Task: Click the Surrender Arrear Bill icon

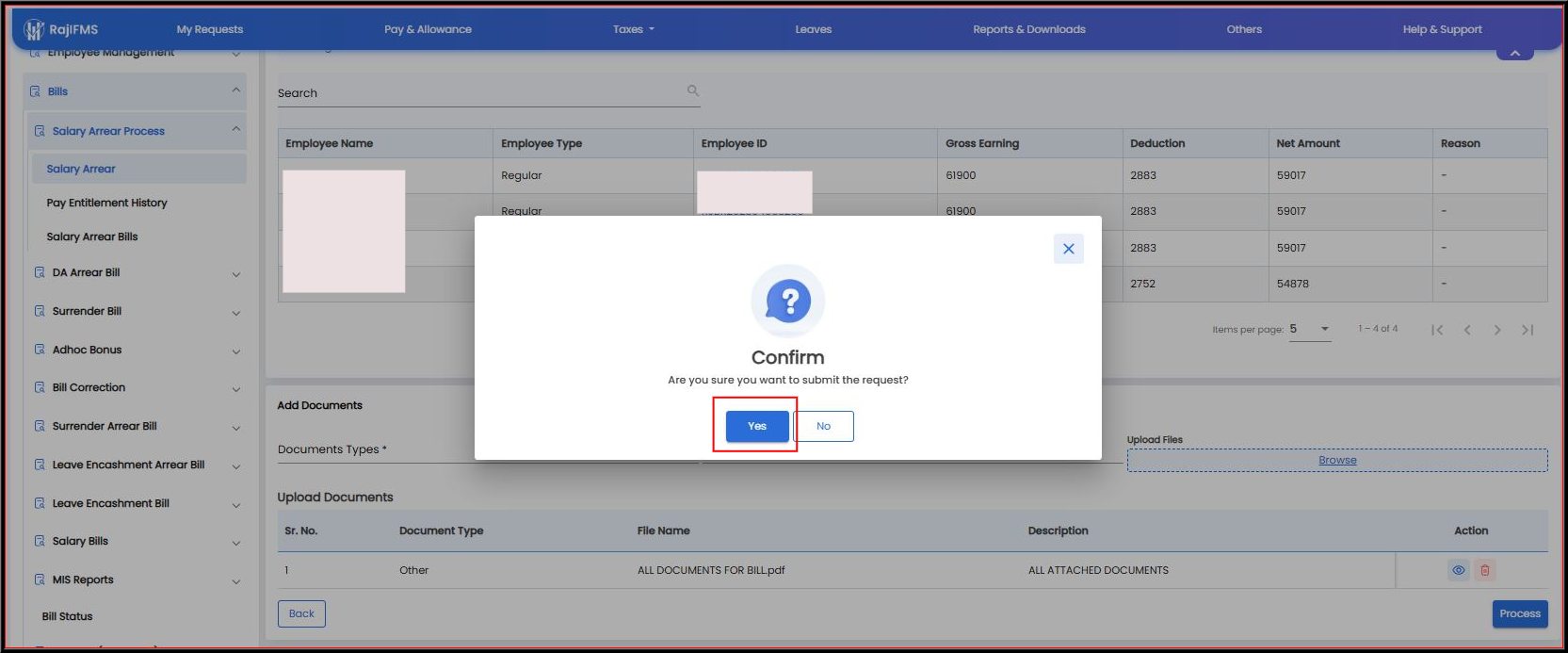Action: 40,426
